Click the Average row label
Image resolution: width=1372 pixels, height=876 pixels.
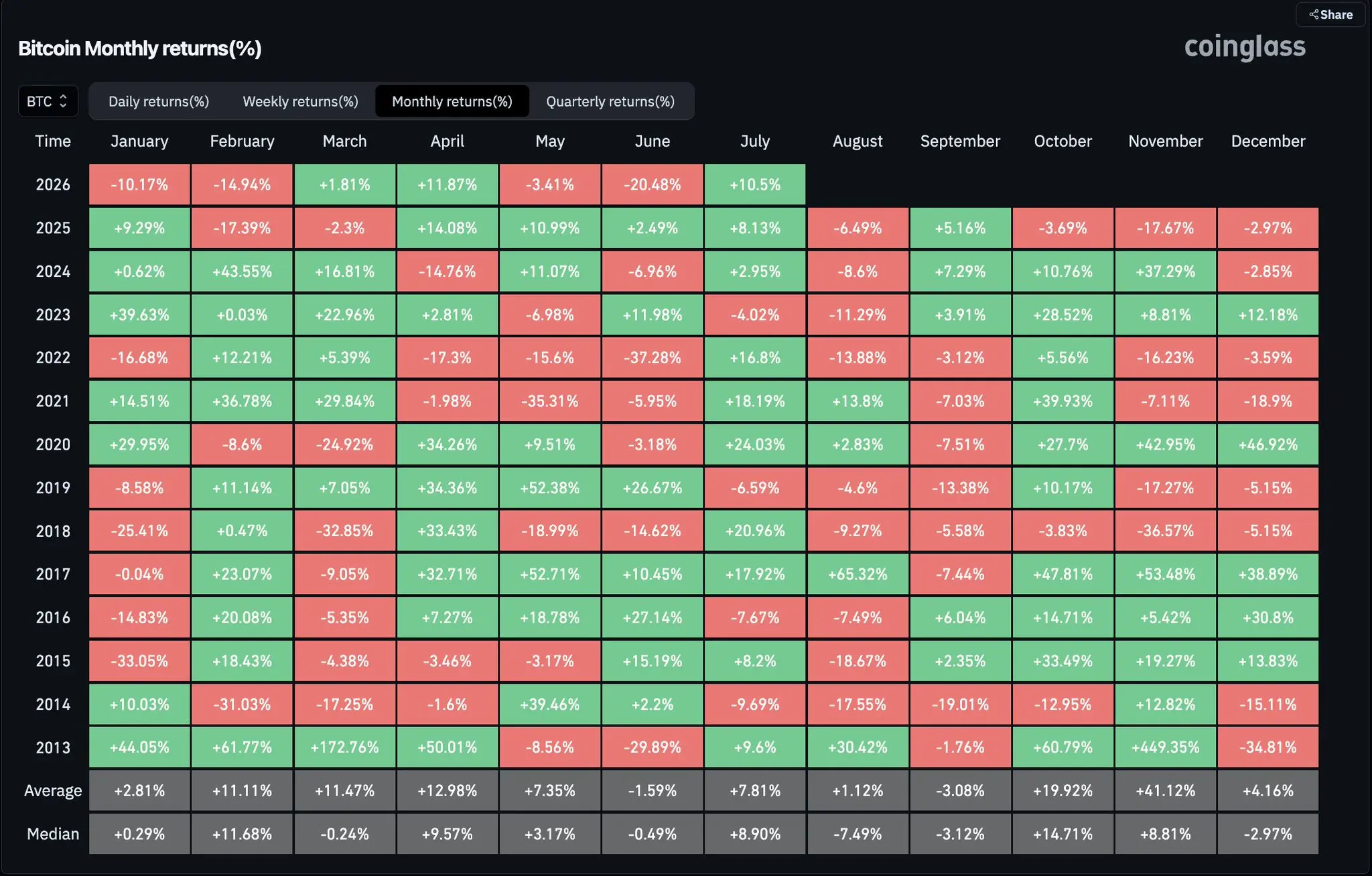[53, 791]
